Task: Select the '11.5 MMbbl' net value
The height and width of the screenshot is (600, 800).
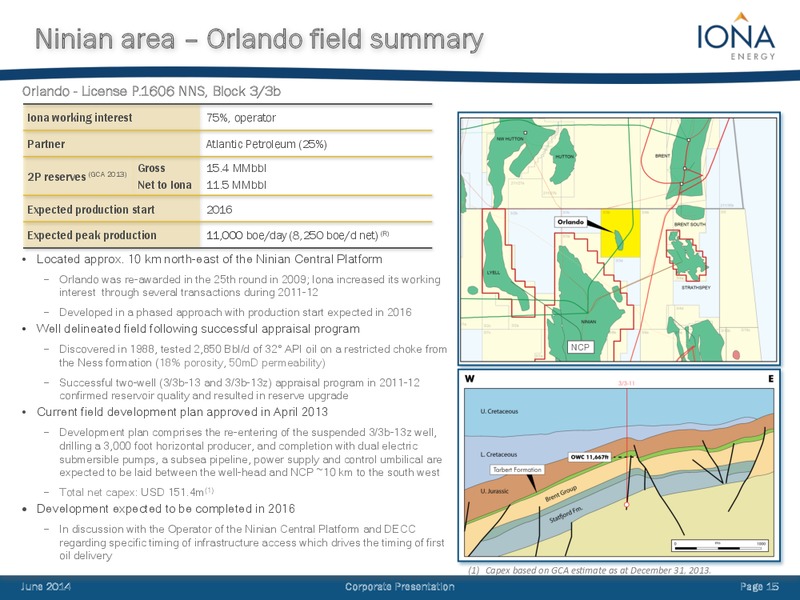Action: [236, 185]
